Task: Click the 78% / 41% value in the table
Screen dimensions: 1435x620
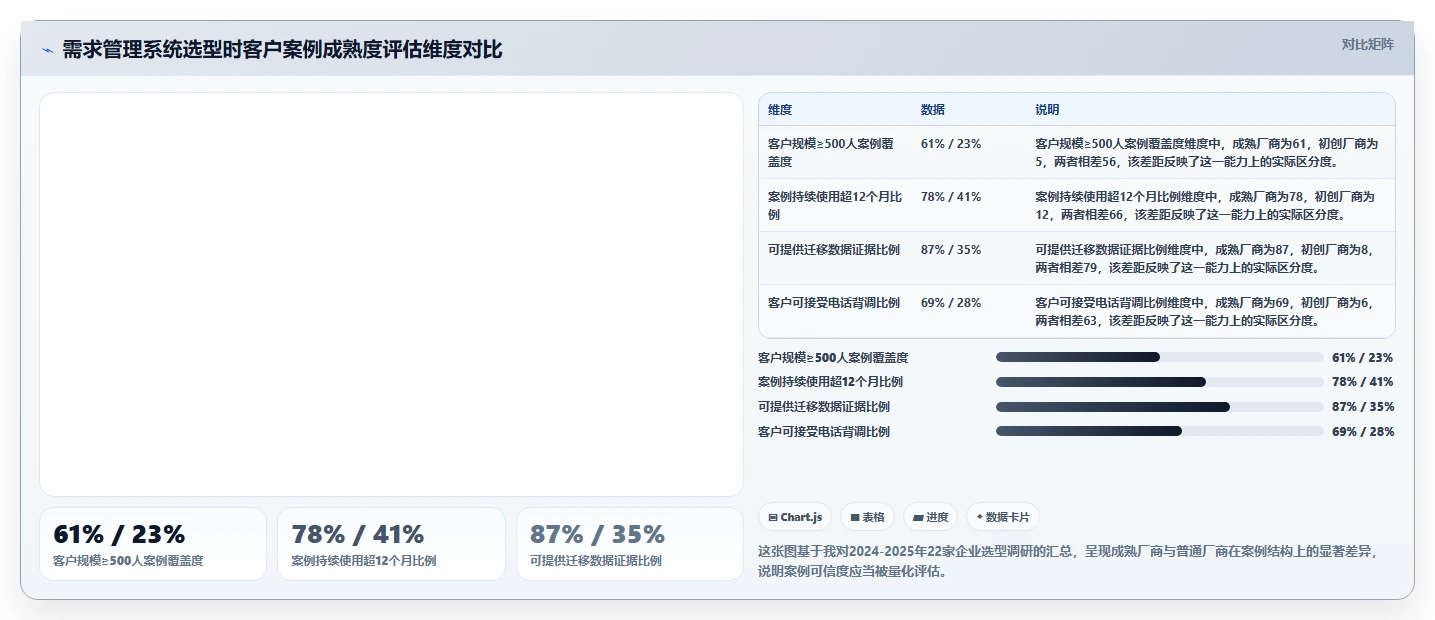Action: click(951, 196)
